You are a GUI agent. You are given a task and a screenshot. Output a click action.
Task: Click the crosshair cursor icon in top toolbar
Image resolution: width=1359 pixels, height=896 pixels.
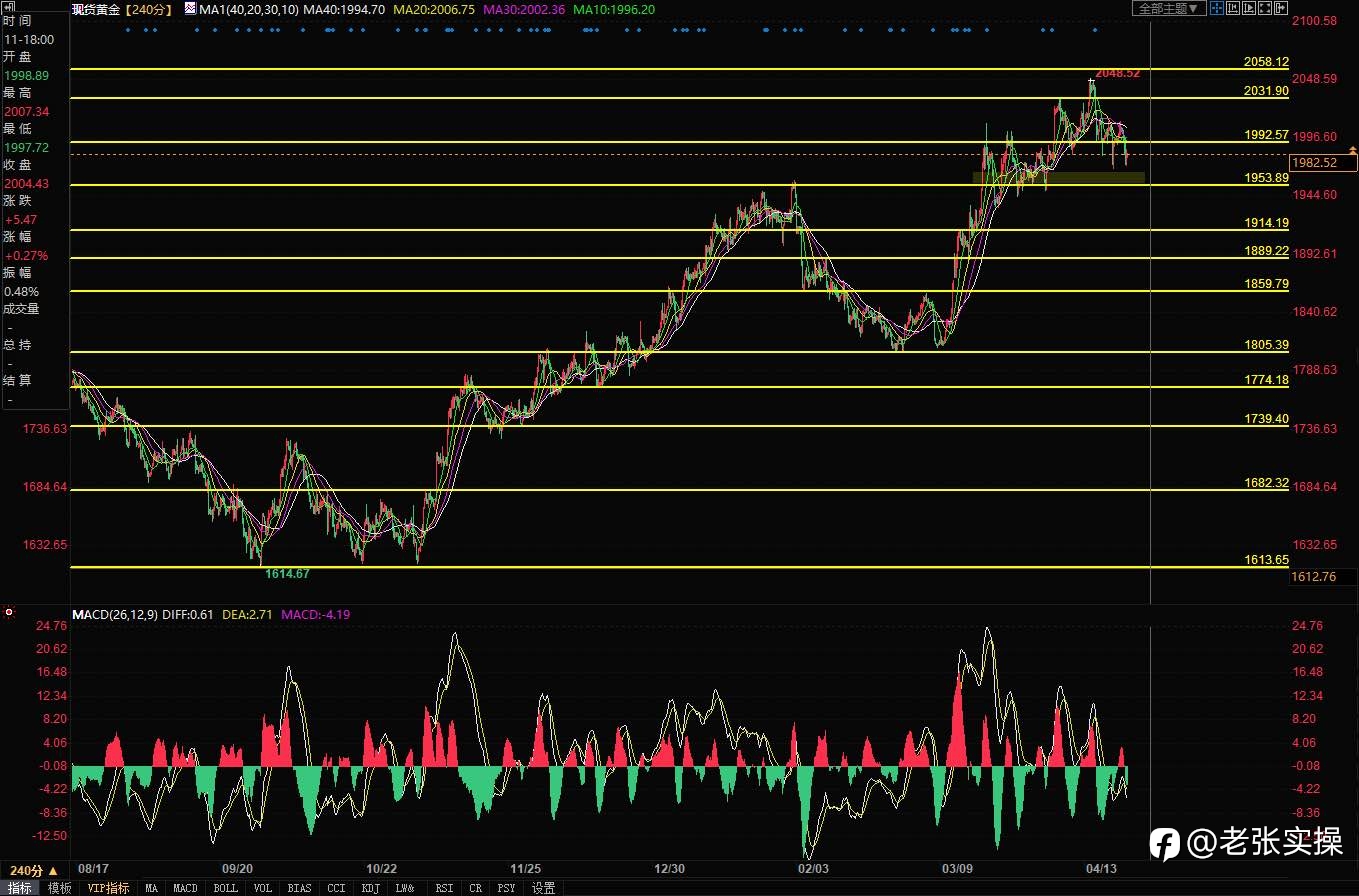tap(1217, 8)
